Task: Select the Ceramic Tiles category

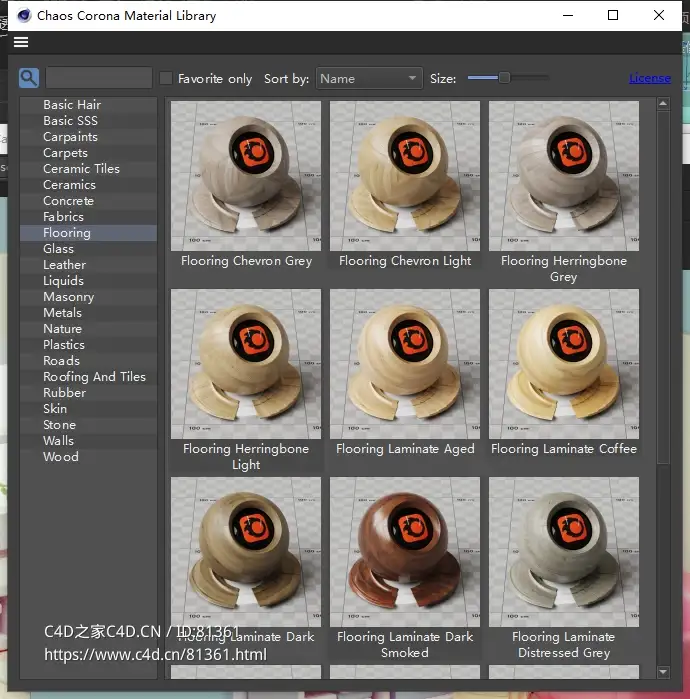Action: pos(88,169)
